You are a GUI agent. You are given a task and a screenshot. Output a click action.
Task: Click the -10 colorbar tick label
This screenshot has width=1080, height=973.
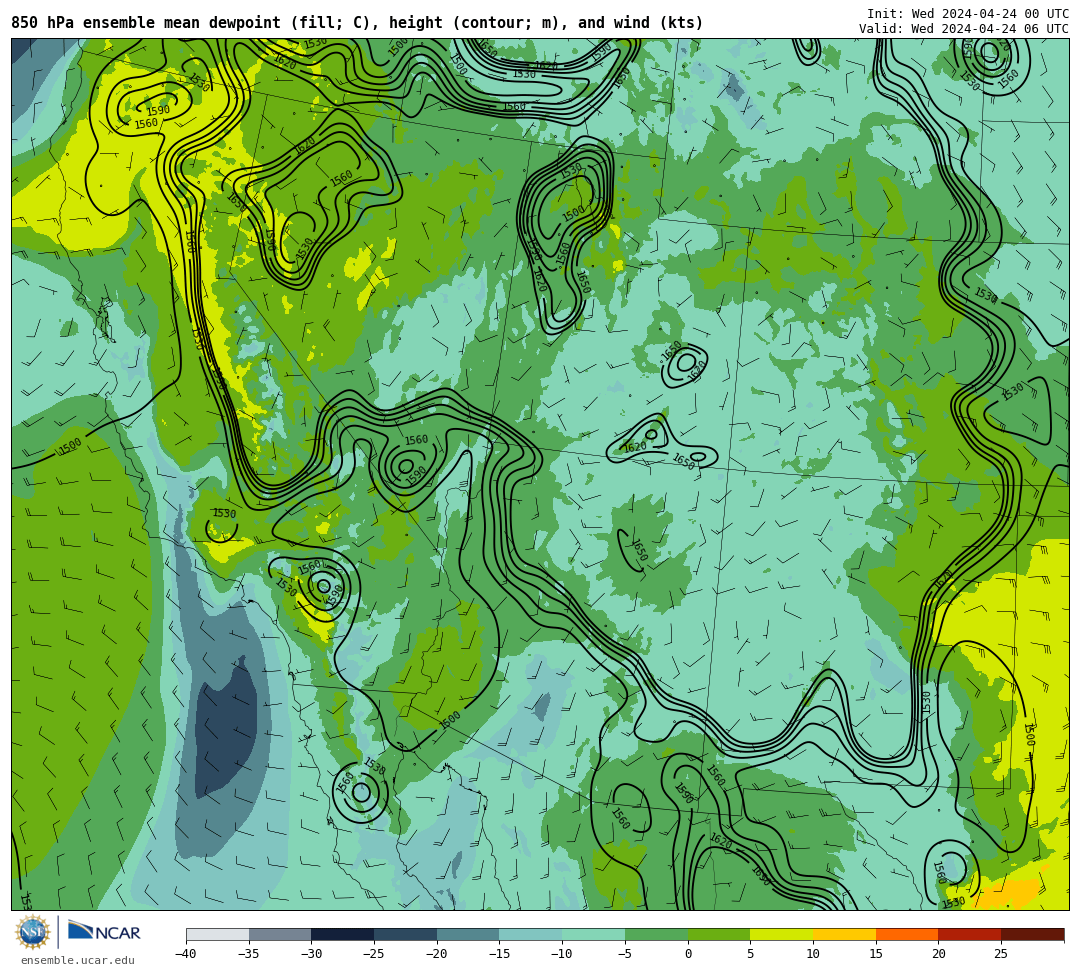[x=561, y=954]
